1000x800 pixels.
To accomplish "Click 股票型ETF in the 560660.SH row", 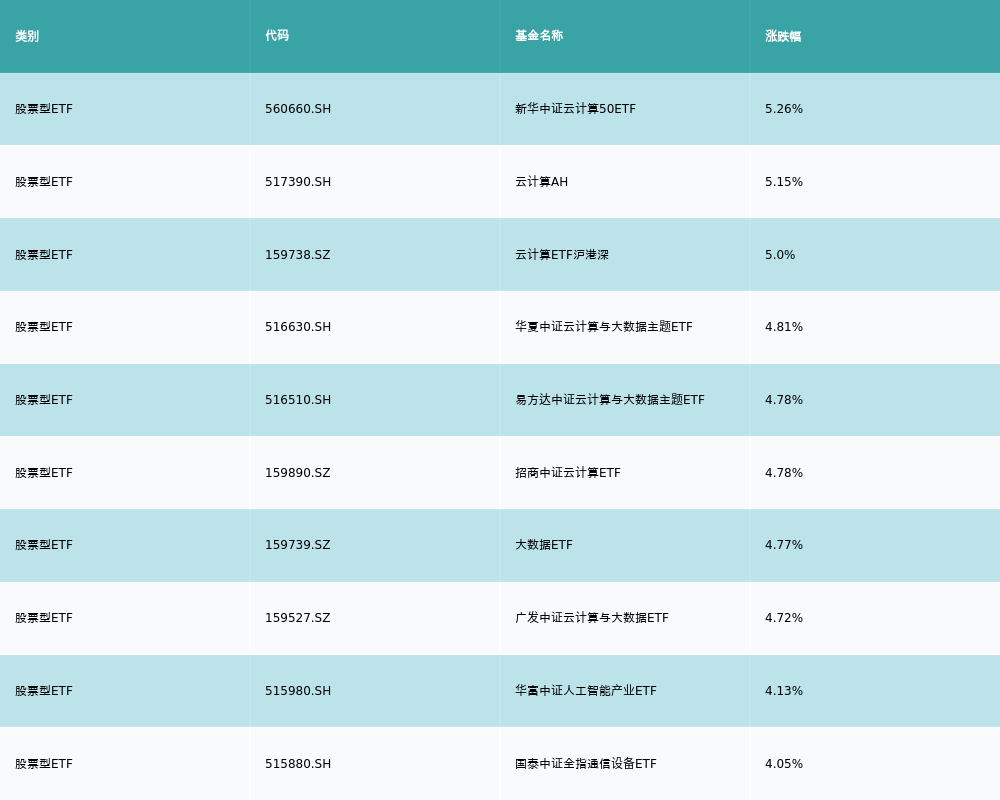I will [x=44, y=109].
